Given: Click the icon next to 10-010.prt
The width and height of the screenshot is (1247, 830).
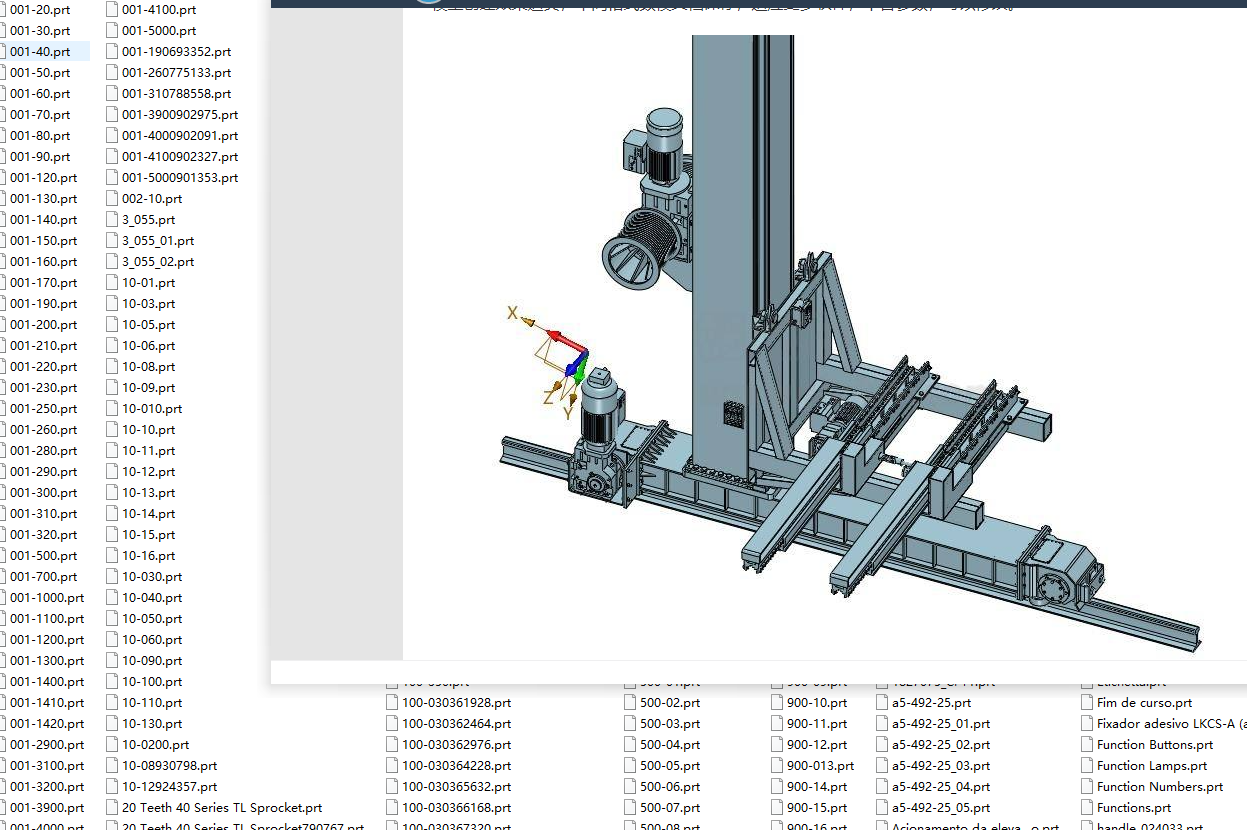Looking at the screenshot, I should [112, 408].
